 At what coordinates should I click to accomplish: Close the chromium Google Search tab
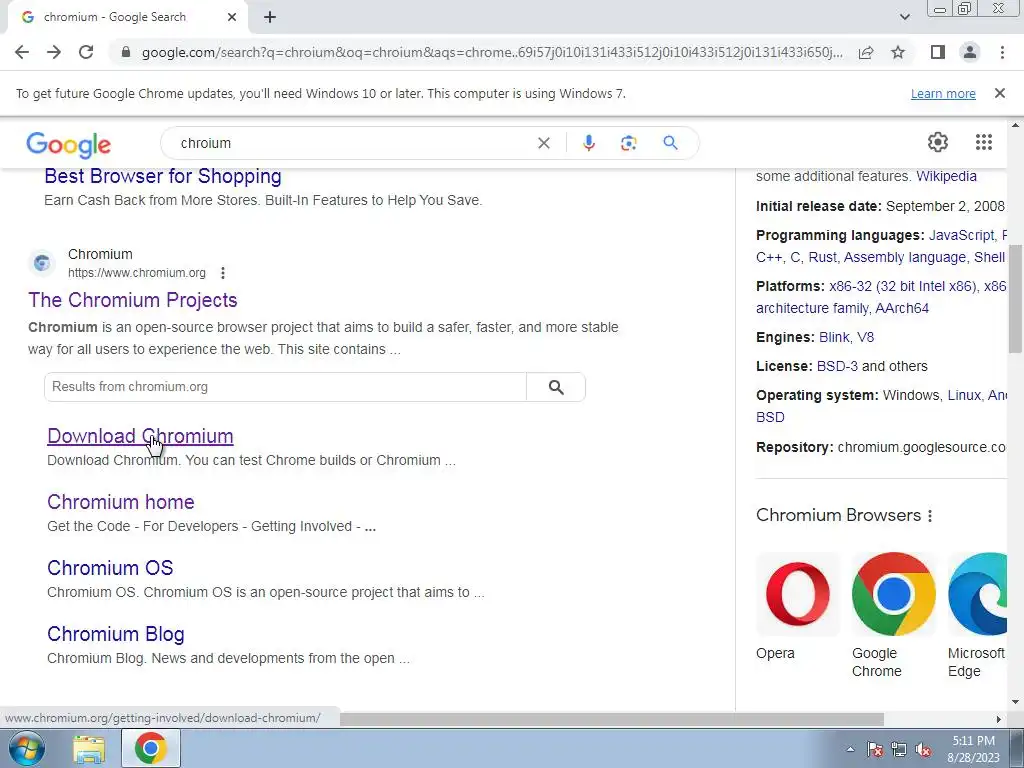(x=232, y=18)
